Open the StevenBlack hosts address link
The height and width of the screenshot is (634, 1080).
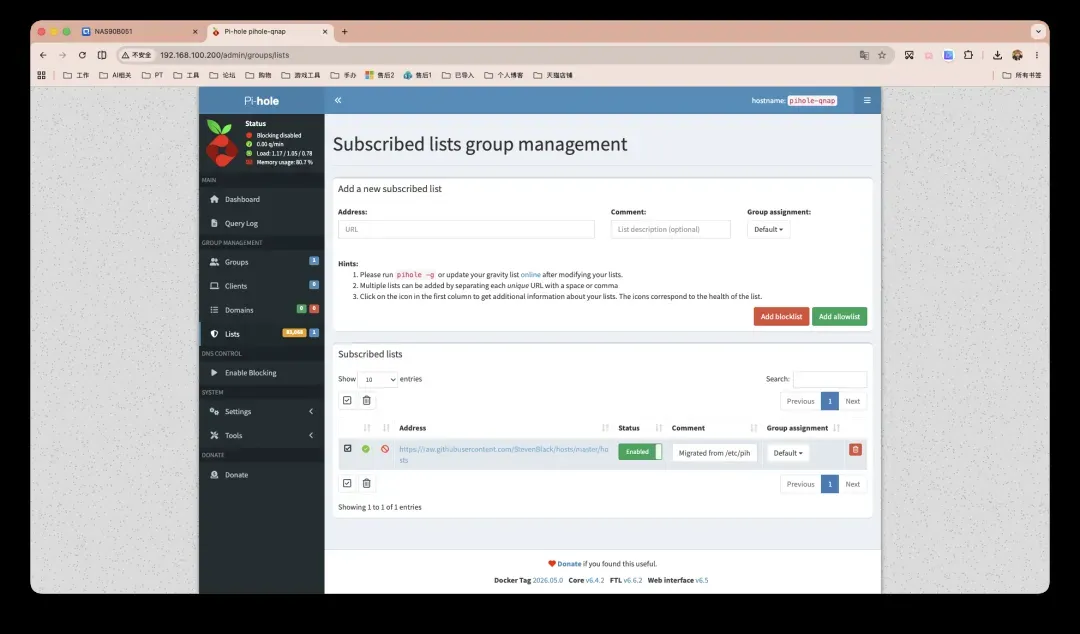503,454
